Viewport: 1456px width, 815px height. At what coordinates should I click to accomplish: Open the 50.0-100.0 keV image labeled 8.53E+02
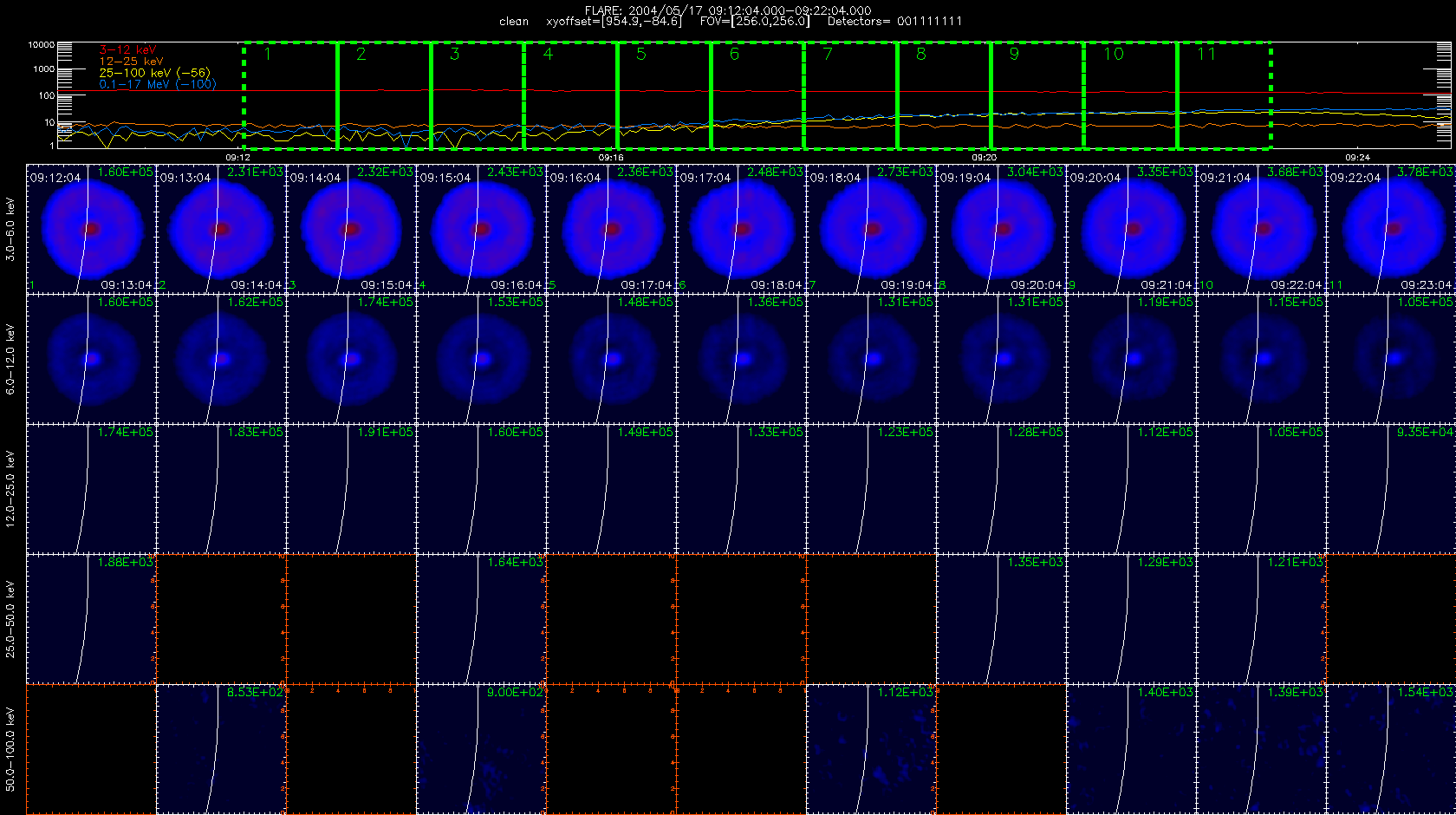coord(221,749)
